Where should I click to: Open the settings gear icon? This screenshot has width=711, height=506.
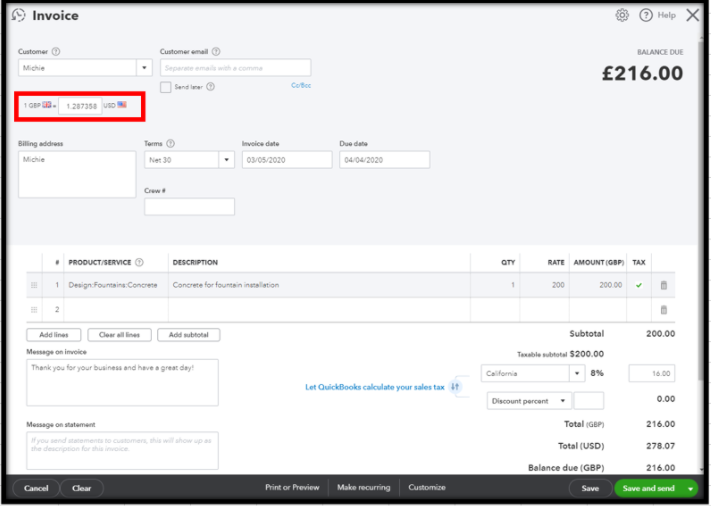622,15
